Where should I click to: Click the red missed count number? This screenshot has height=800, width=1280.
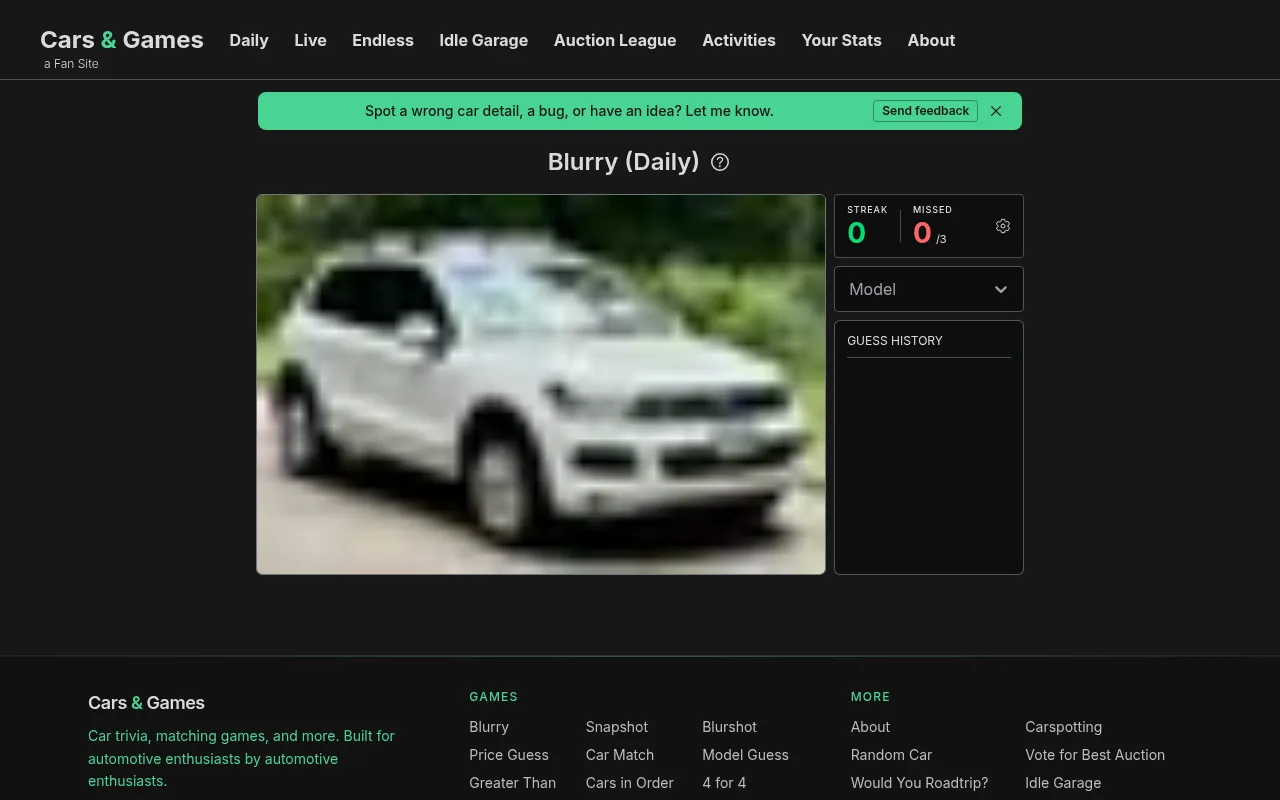coord(922,233)
